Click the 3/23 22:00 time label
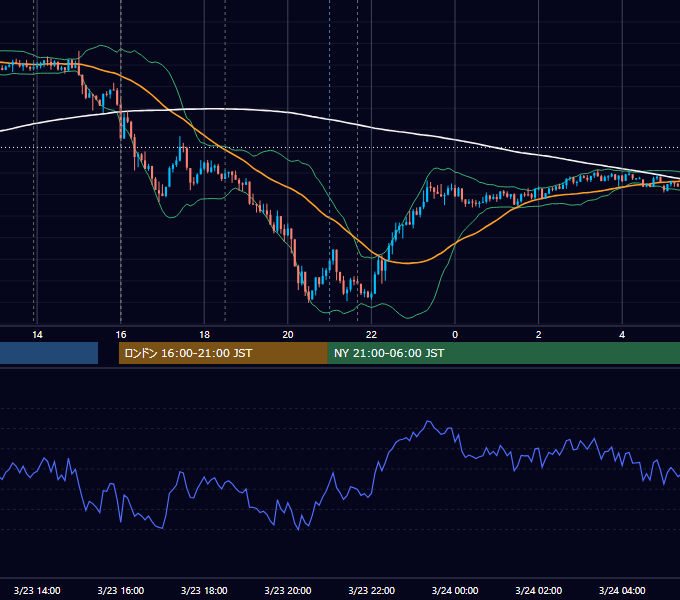 pyautogui.click(x=372, y=590)
